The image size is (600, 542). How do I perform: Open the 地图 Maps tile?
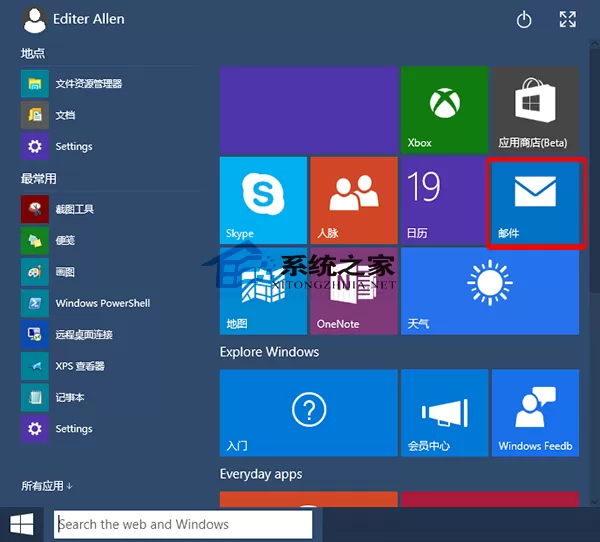click(263, 291)
